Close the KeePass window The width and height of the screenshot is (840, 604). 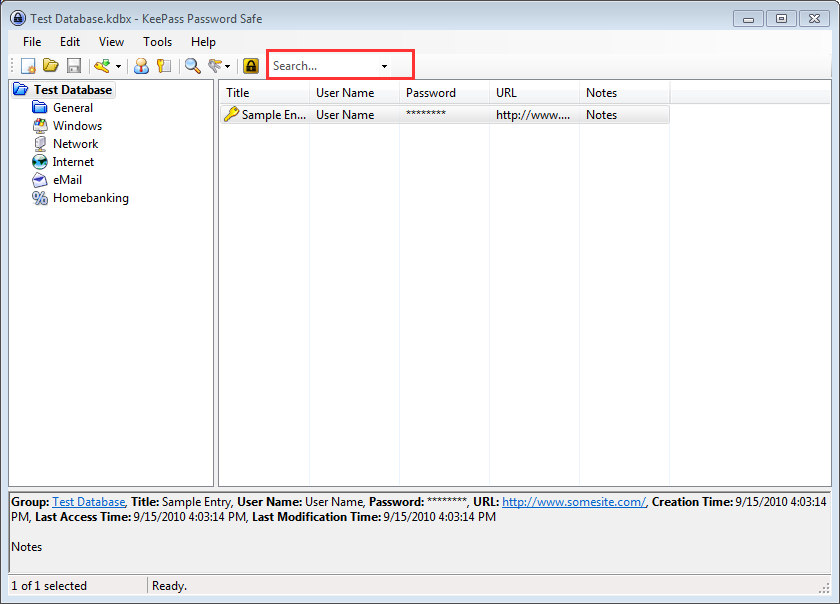point(814,19)
